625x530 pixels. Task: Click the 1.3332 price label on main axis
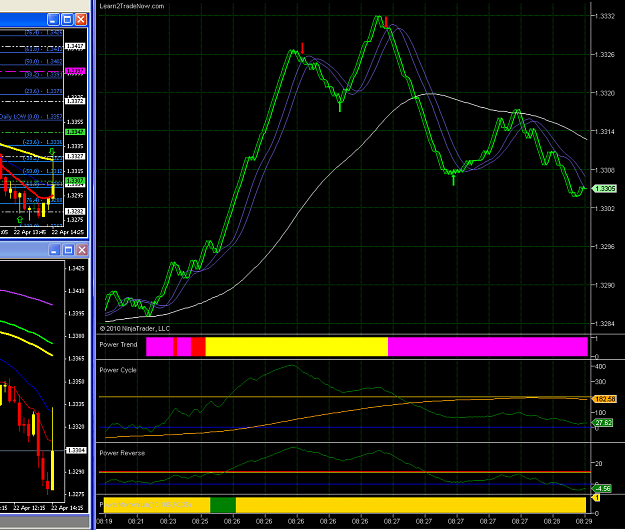[x=605, y=16]
